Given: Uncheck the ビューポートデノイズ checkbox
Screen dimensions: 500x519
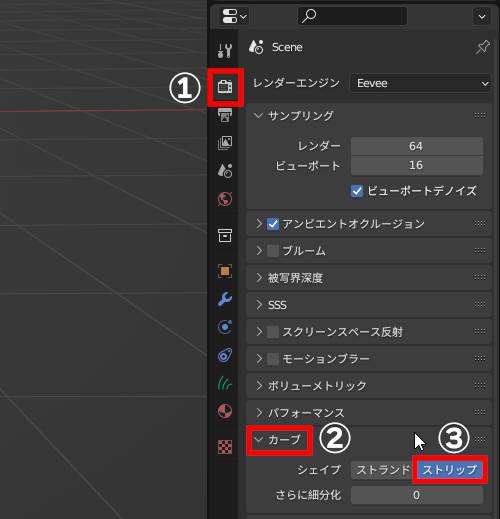Looking at the screenshot, I should pos(357,191).
